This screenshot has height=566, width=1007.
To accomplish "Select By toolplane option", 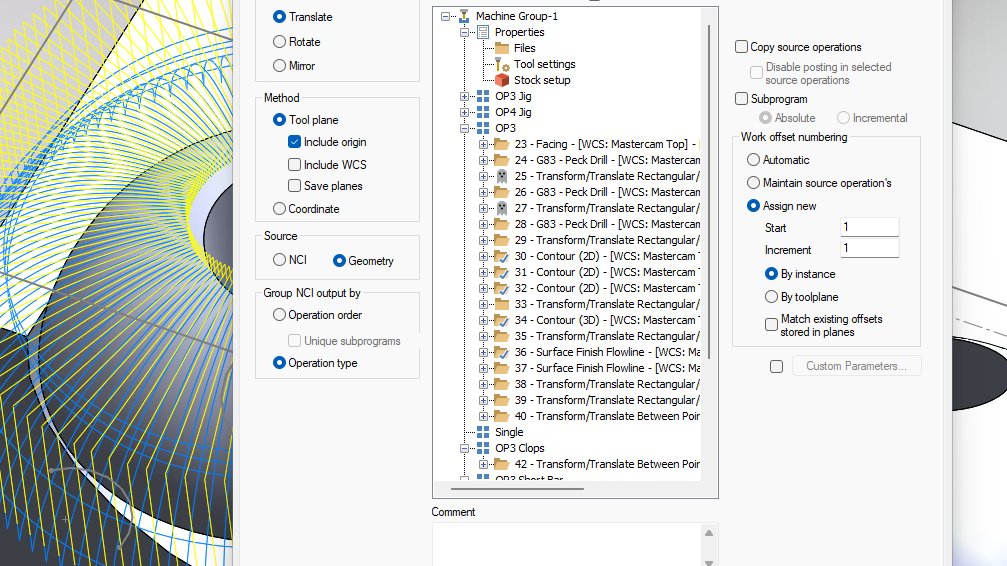I will pyautogui.click(x=771, y=297).
